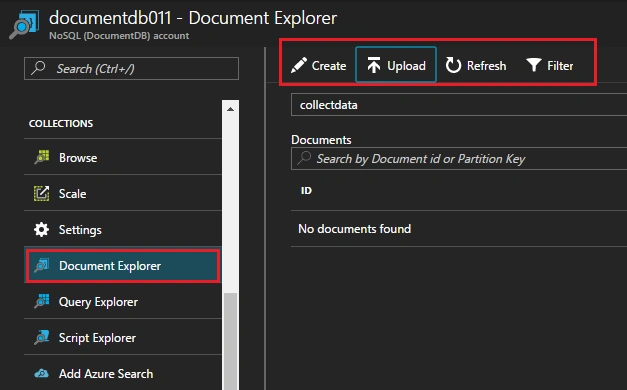Click the Scale icon in sidebar
The height and width of the screenshot is (390, 627).
[x=42, y=193]
